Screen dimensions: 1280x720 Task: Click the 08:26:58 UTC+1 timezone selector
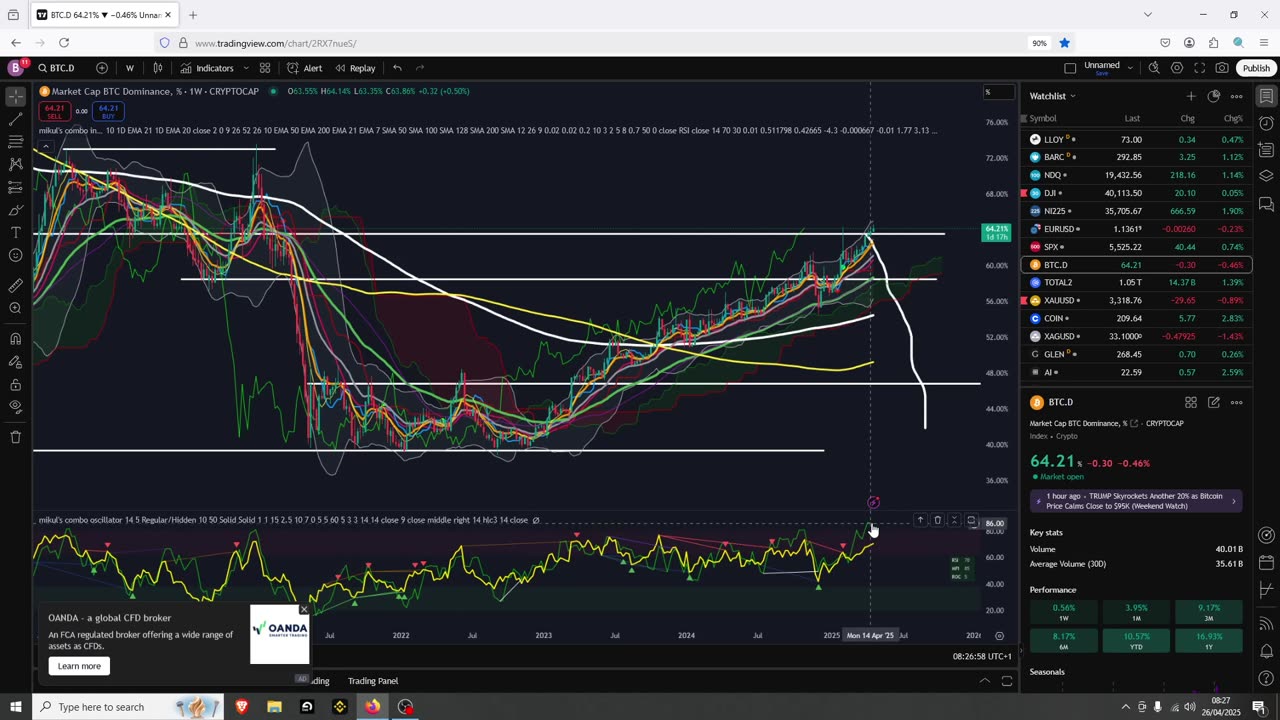pos(983,656)
